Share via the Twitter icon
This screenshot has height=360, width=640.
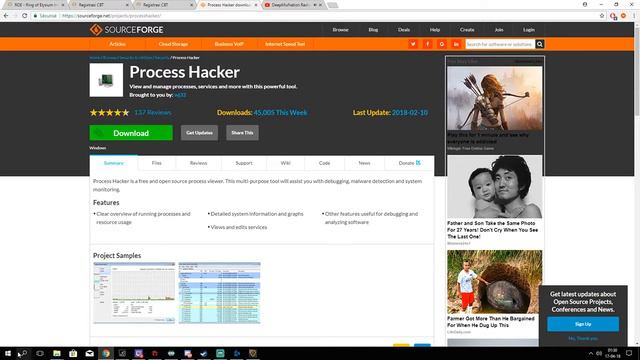click(413, 44)
